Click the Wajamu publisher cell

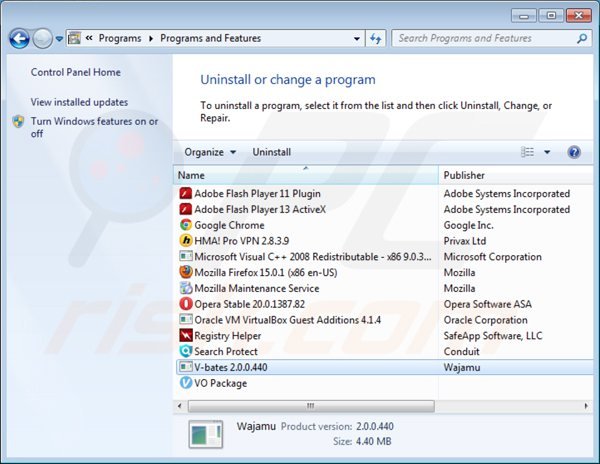pos(462,367)
